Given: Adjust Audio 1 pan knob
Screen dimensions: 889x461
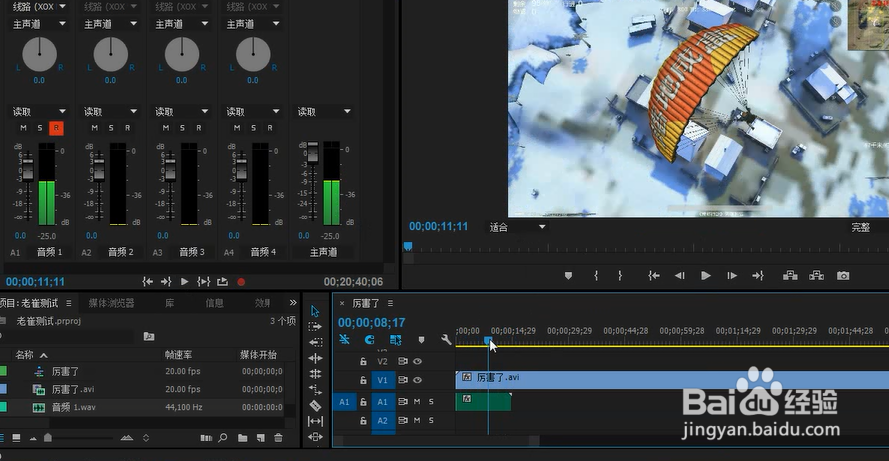Looking at the screenshot, I should point(39,55).
